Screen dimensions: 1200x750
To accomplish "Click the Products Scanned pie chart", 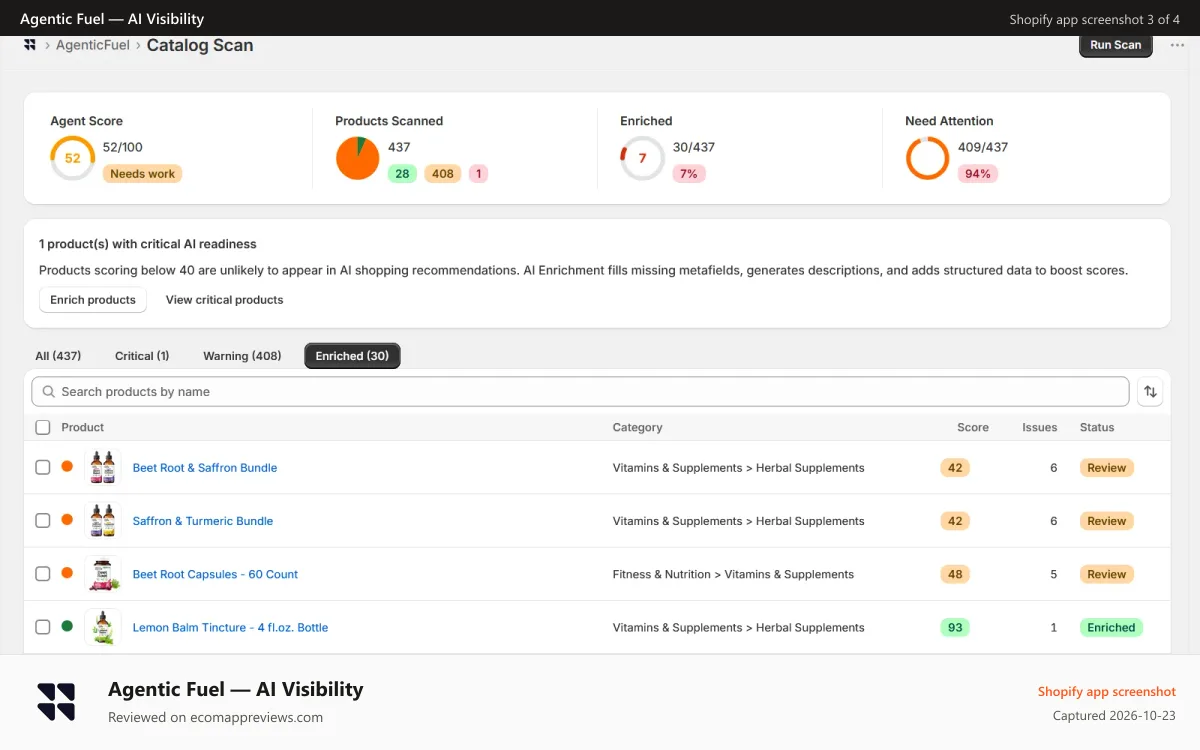I will [357, 158].
